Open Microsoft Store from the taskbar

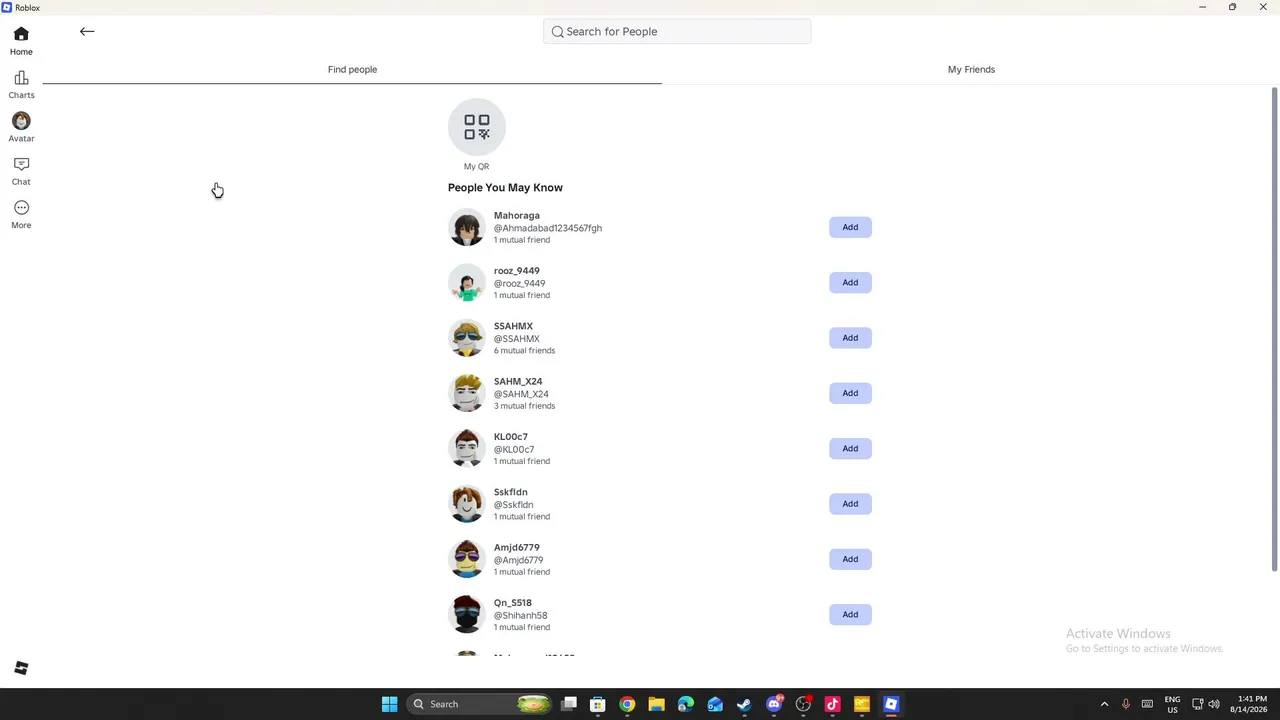pyautogui.click(x=598, y=704)
